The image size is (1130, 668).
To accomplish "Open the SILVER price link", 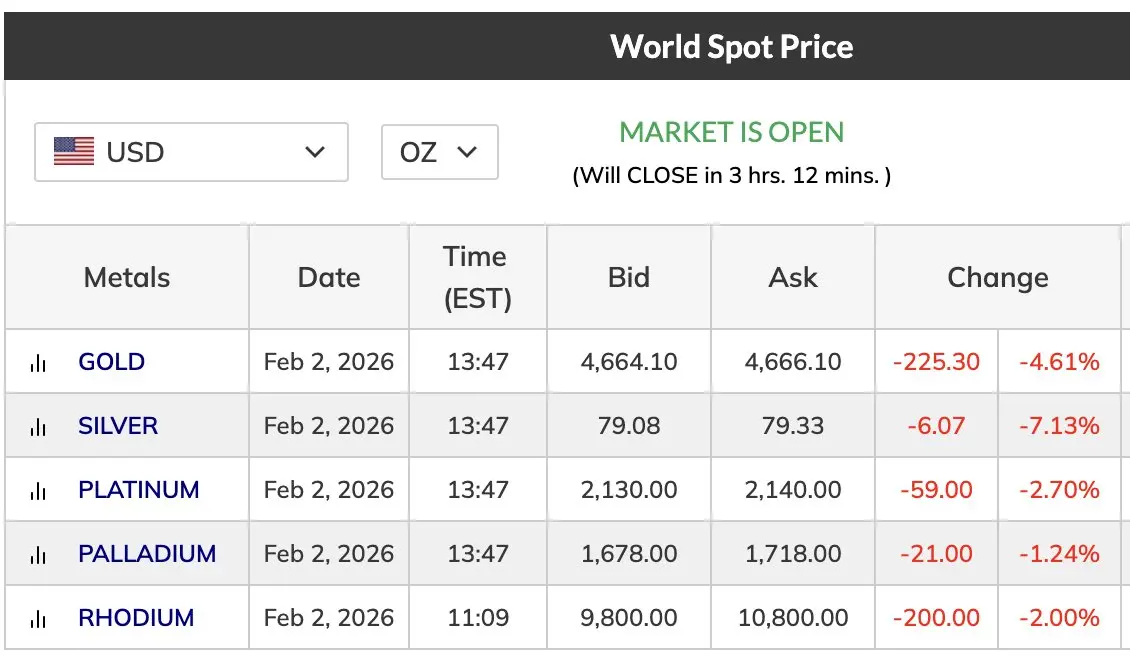I will 118,426.
